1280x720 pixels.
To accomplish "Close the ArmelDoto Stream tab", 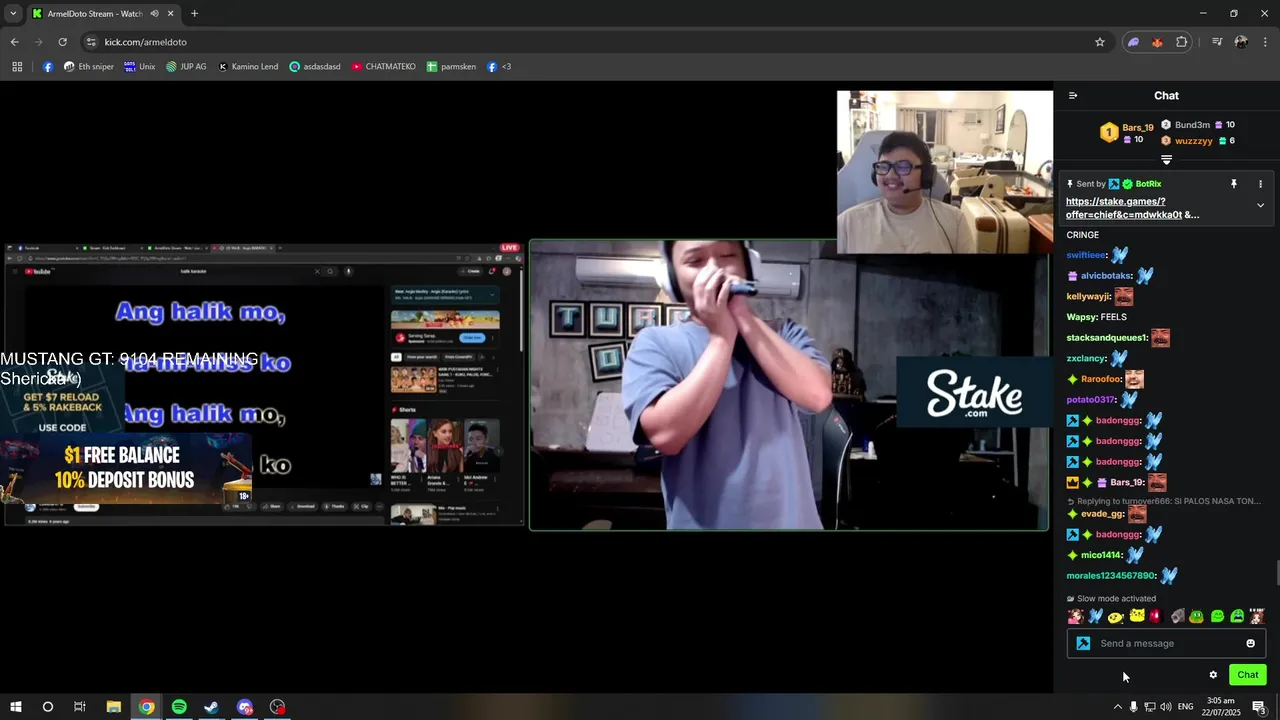I will pyautogui.click(x=171, y=14).
